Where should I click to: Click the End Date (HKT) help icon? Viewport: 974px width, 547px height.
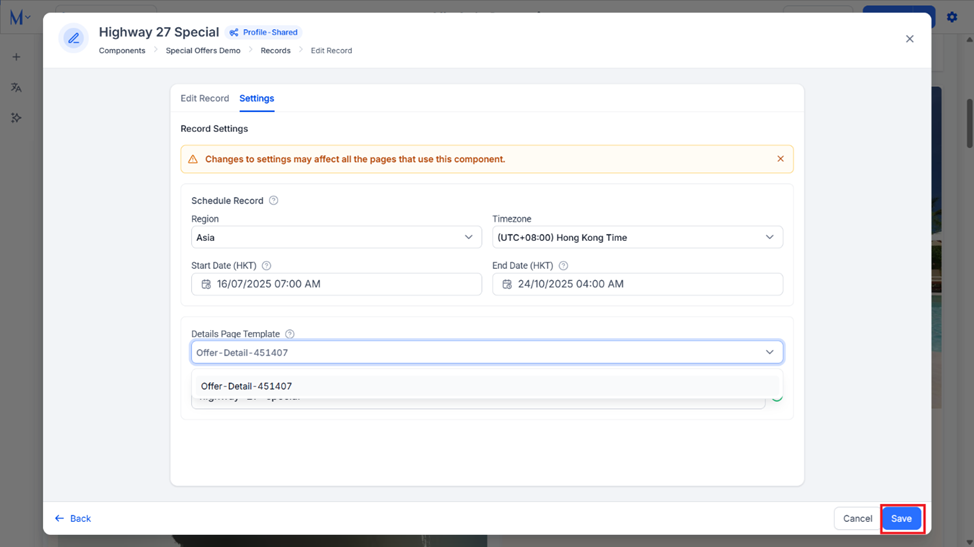coord(563,266)
